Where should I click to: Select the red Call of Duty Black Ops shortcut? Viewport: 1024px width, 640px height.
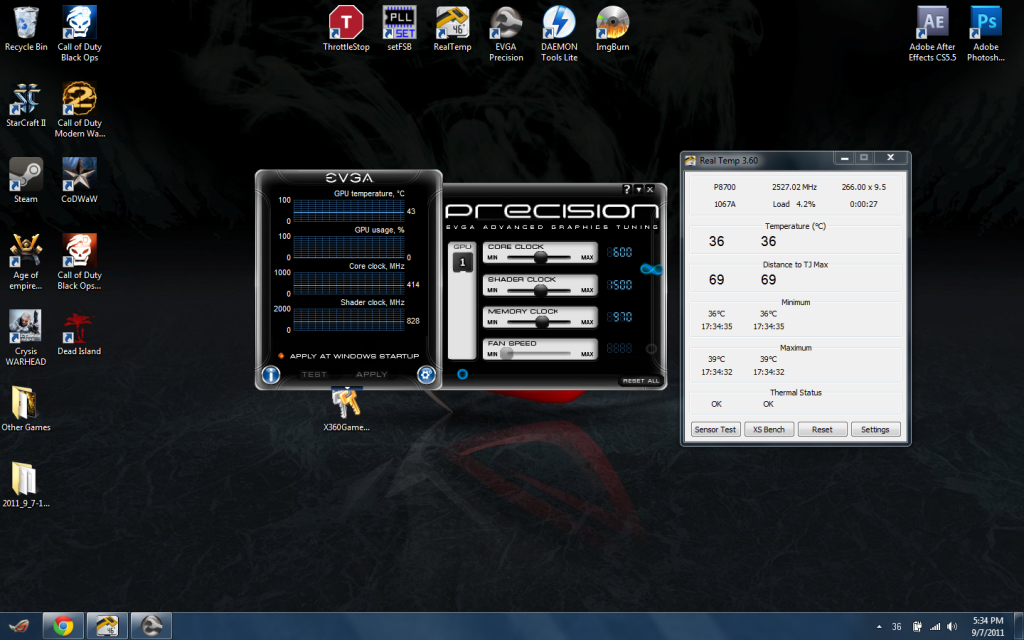[x=80, y=262]
